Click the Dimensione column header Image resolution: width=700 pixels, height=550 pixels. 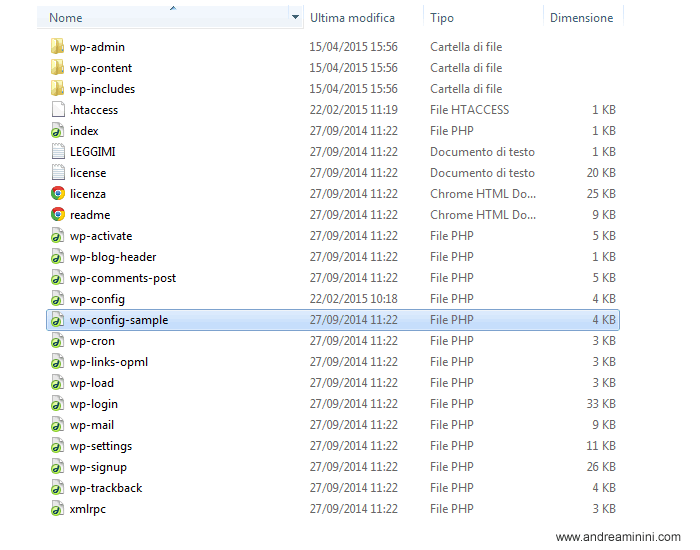pos(581,18)
